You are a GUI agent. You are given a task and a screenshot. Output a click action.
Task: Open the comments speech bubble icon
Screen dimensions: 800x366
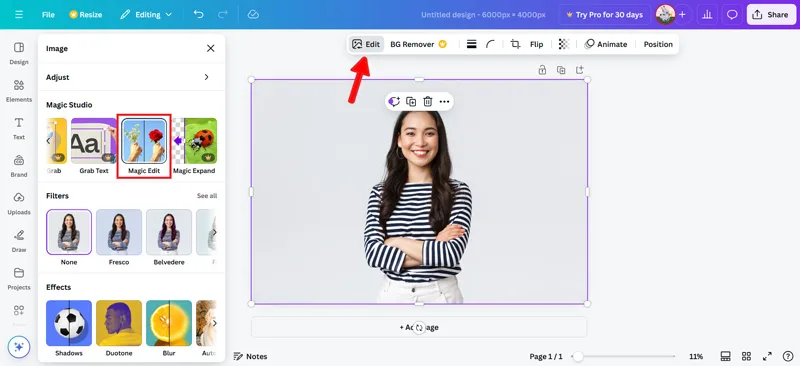pyautogui.click(x=732, y=15)
